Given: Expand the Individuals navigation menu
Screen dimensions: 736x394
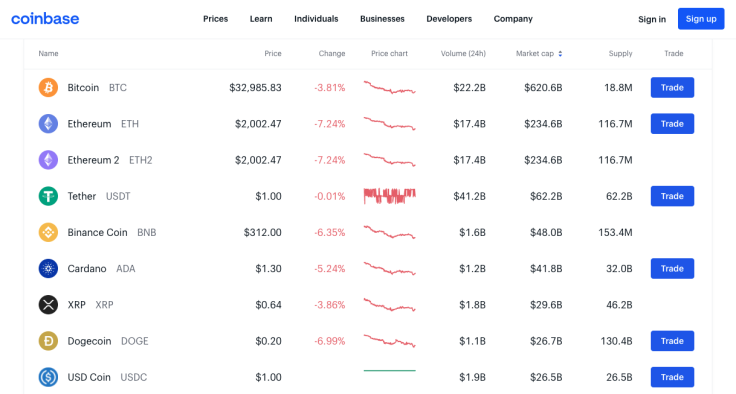Looking at the screenshot, I should click(x=316, y=19).
